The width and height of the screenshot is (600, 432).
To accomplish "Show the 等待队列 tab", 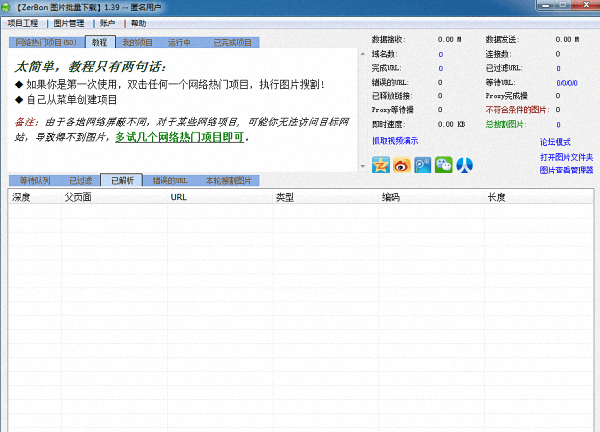I will (34, 181).
